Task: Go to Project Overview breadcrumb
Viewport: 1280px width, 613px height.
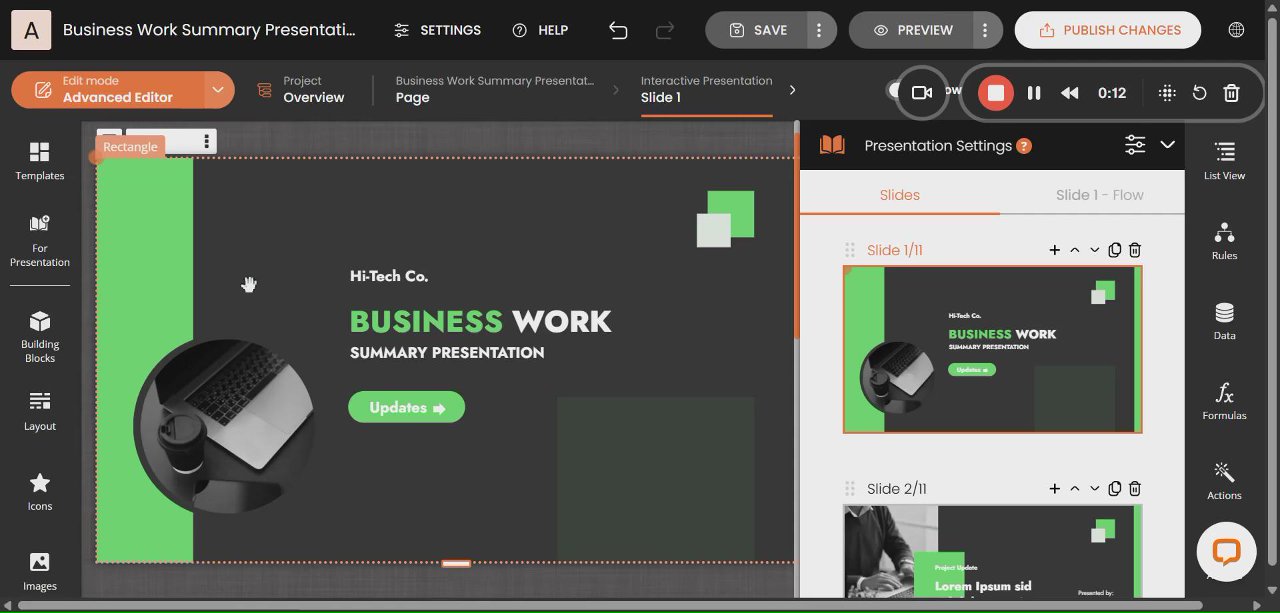Action: click(x=301, y=90)
